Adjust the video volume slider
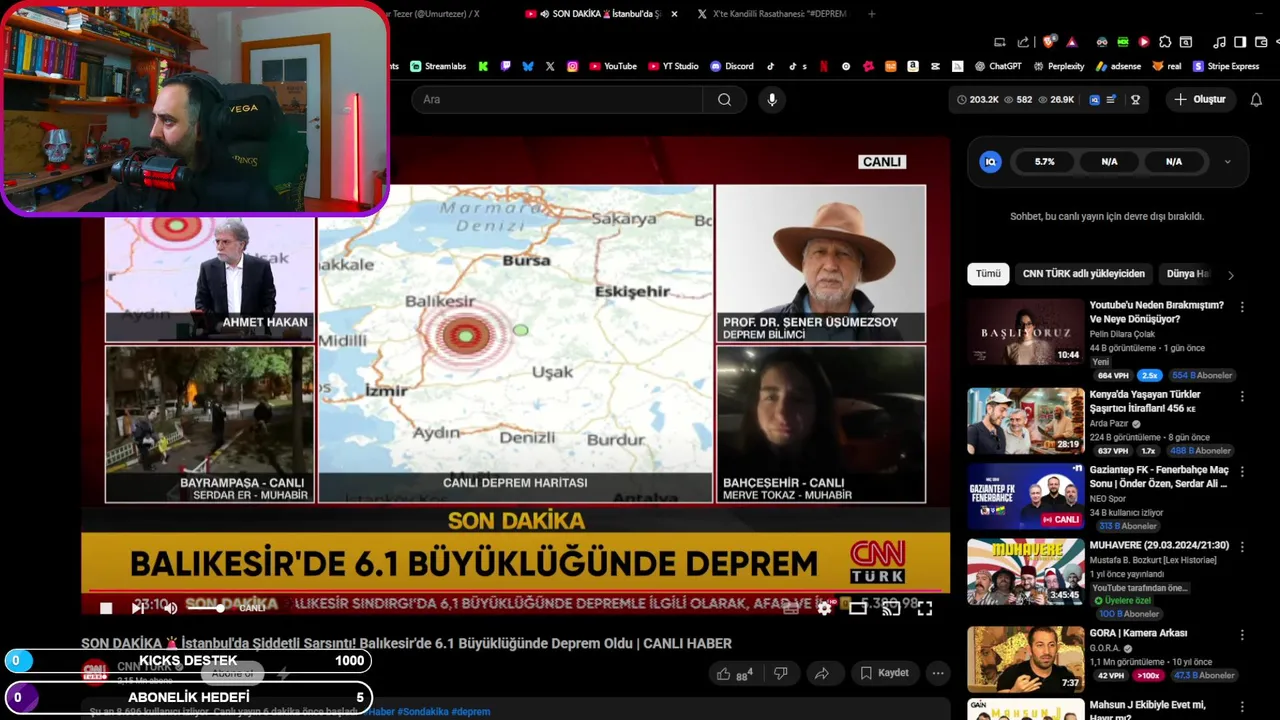This screenshot has width=1280, height=720. click(x=205, y=608)
